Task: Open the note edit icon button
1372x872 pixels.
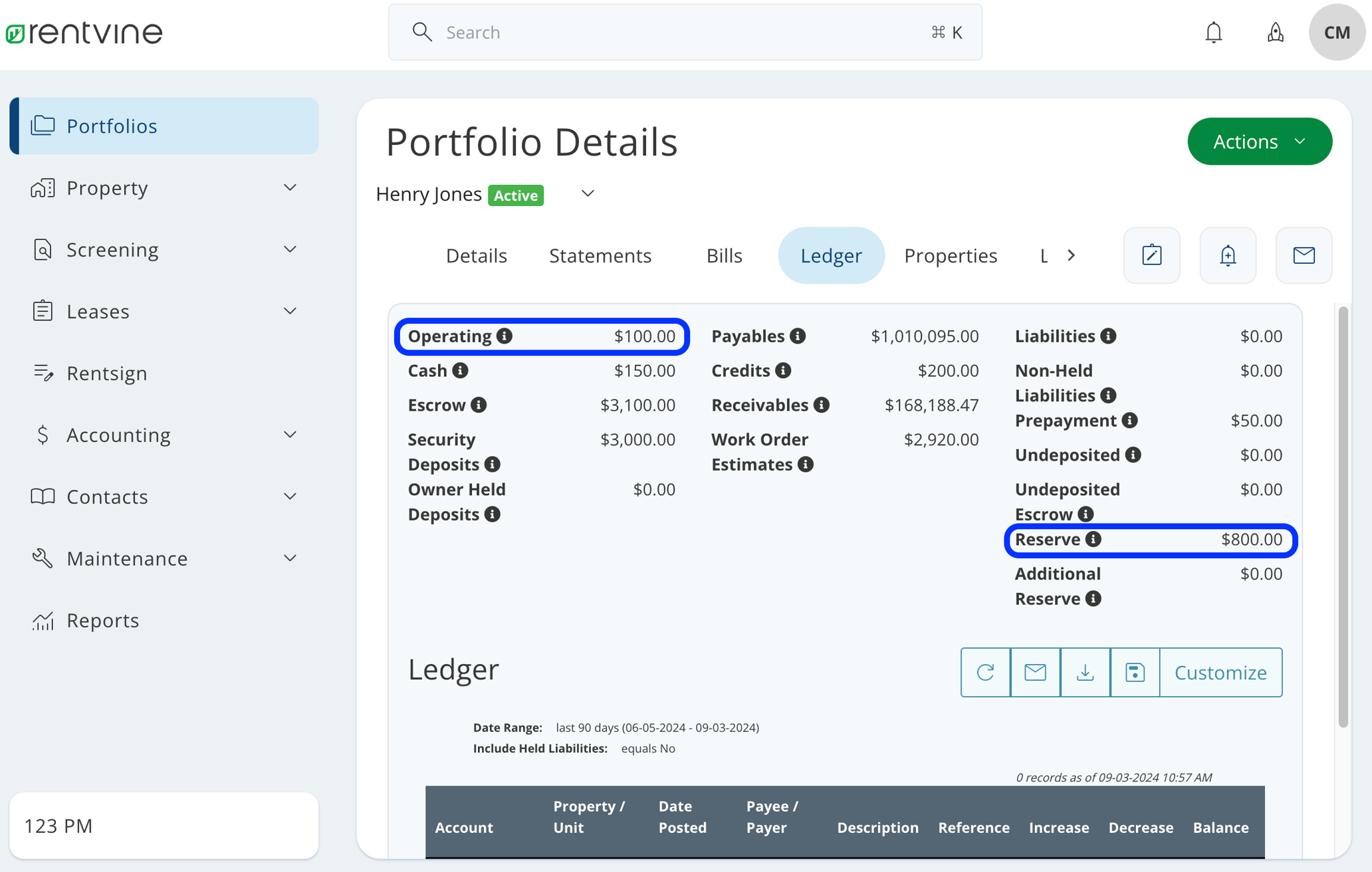Action: [x=1151, y=255]
